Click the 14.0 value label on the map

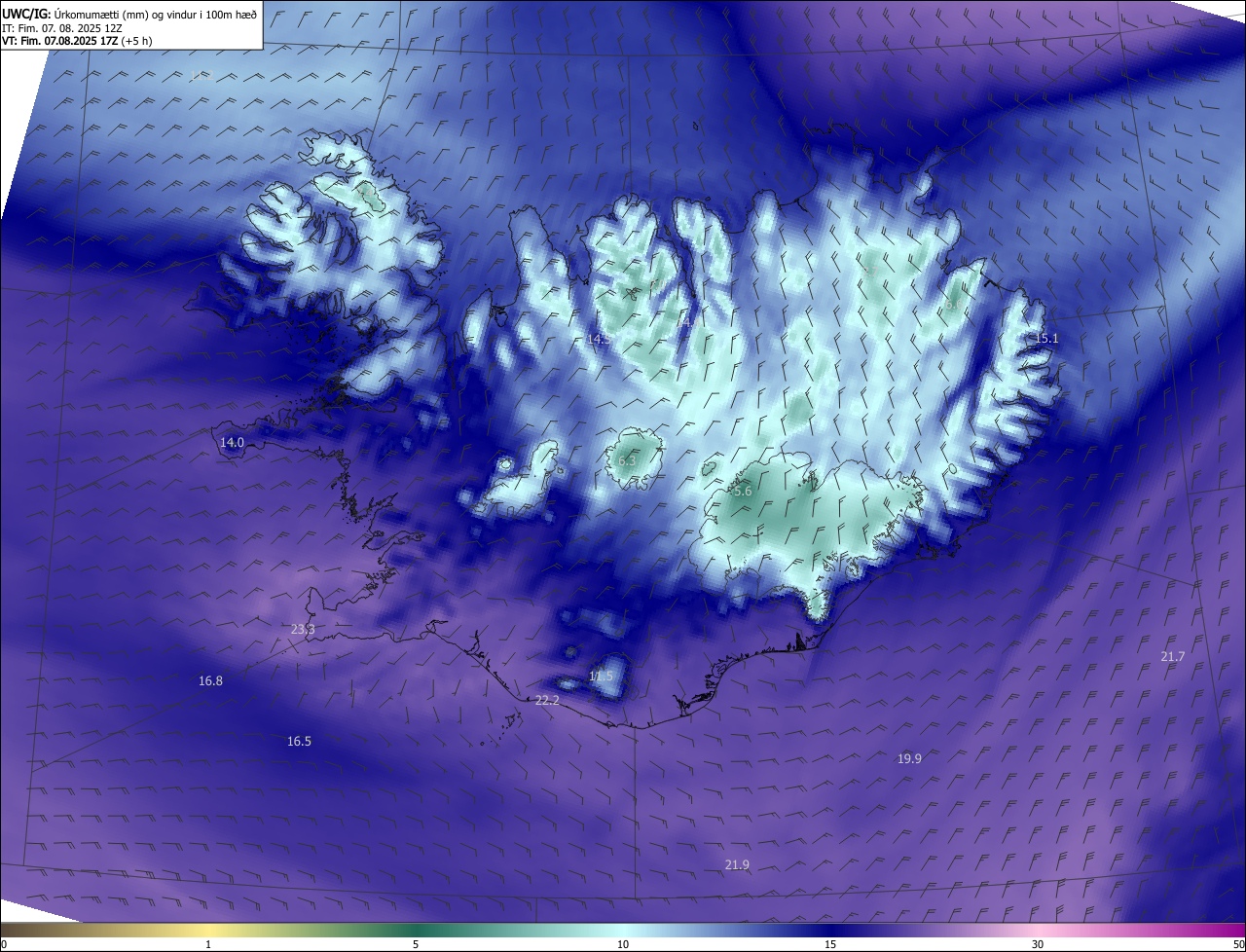point(232,443)
